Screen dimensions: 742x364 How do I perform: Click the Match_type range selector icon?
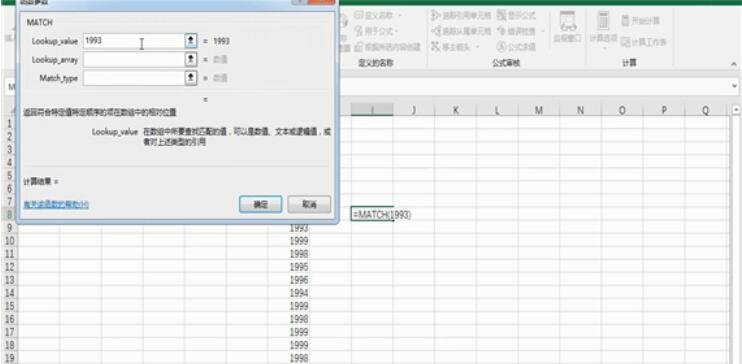(190, 78)
